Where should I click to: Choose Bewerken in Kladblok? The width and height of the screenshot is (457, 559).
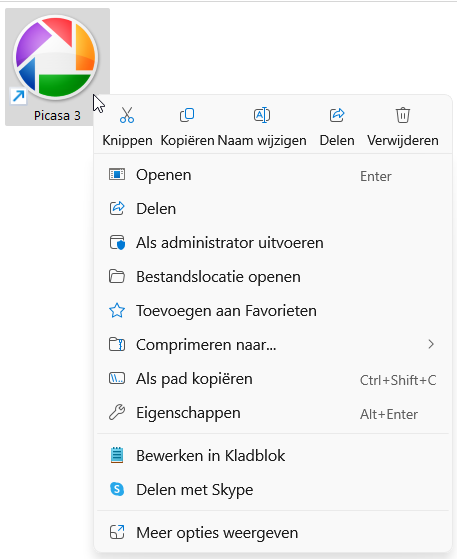273,456
